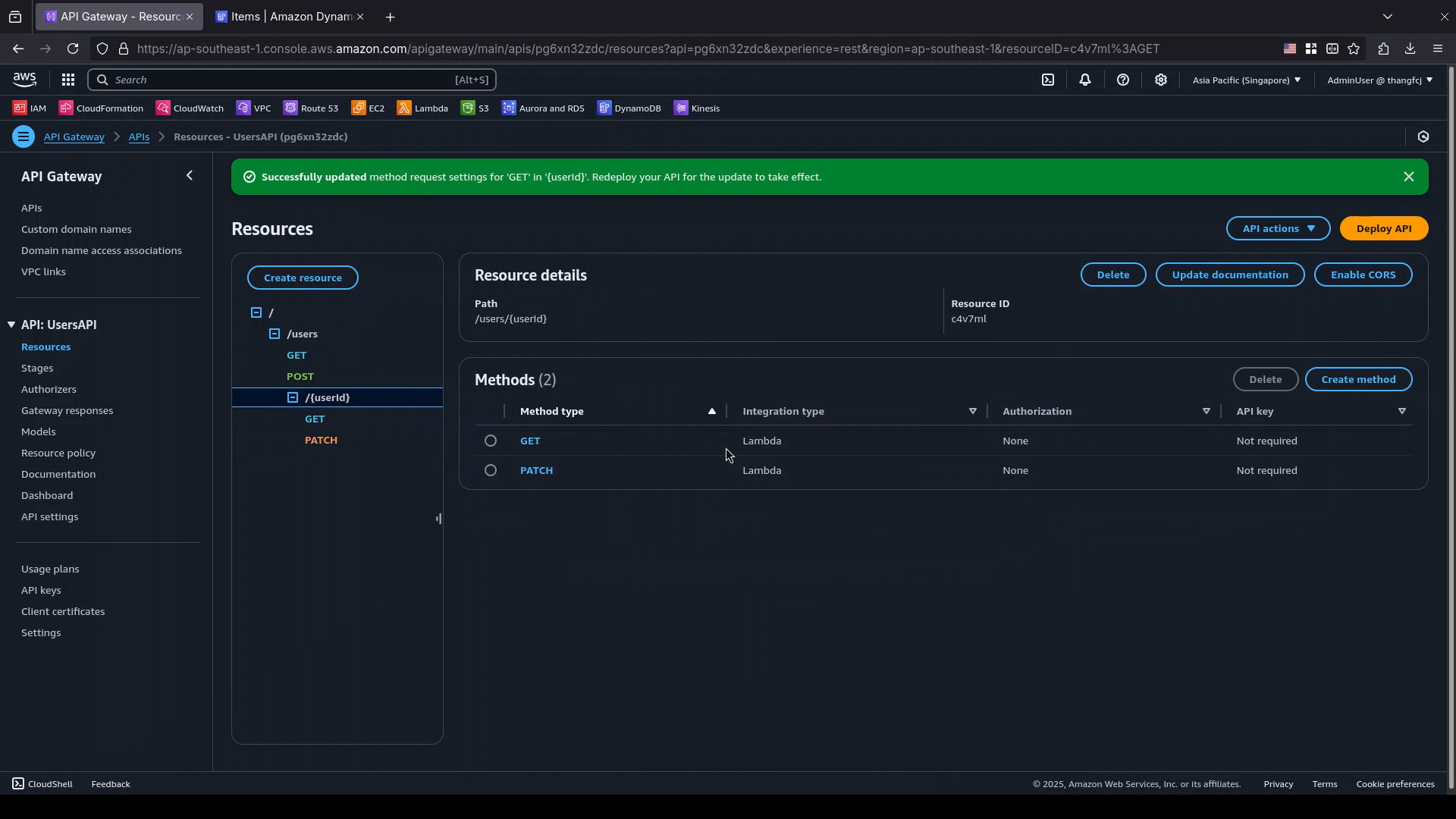Open the PATCH method link in table
The width and height of the screenshot is (1456, 819).
click(536, 470)
